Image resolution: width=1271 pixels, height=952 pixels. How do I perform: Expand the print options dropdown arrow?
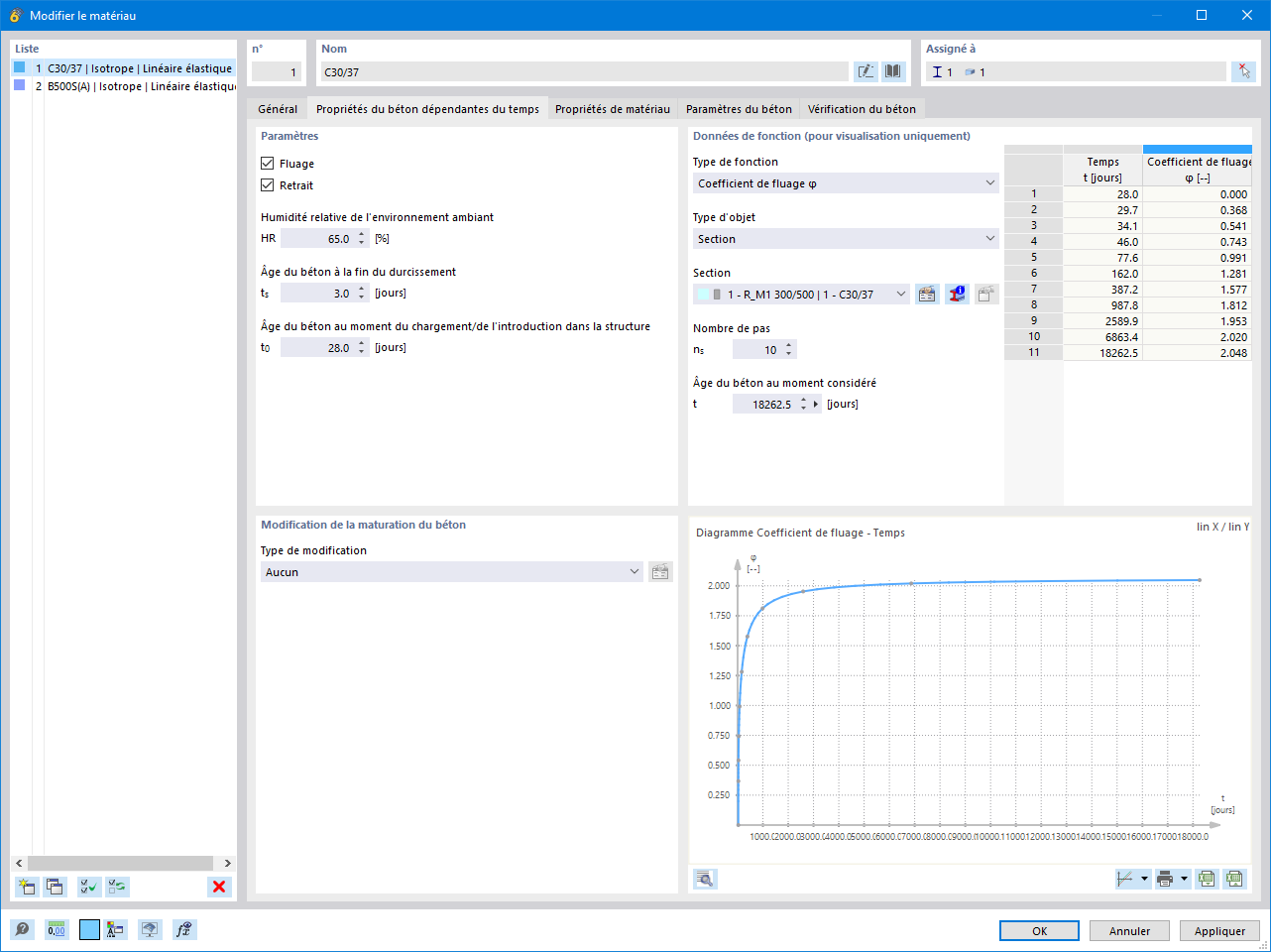tap(1185, 879)
